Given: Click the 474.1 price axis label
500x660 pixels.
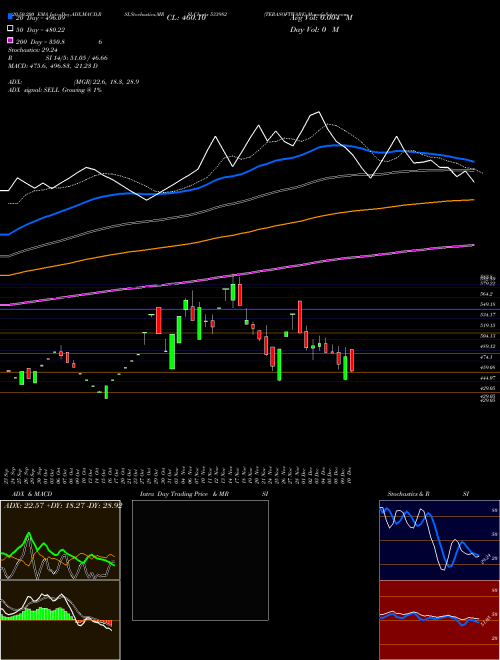Looking at the screenshot, I should 487,357.
